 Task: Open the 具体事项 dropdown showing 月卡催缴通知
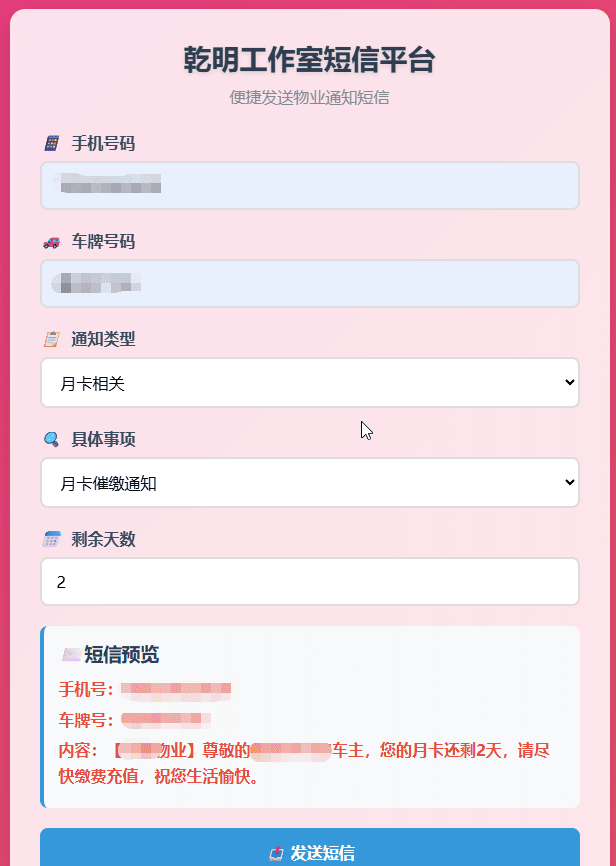click(x=309, y=481)
